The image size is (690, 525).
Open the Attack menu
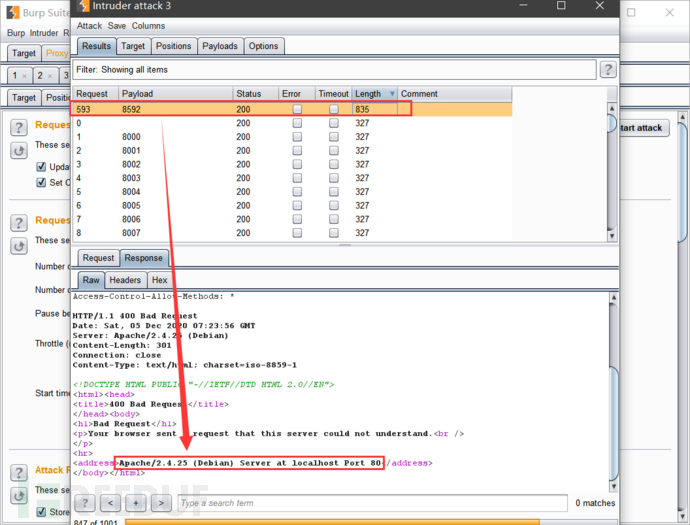pyautogui.click(x=89, y=26)
